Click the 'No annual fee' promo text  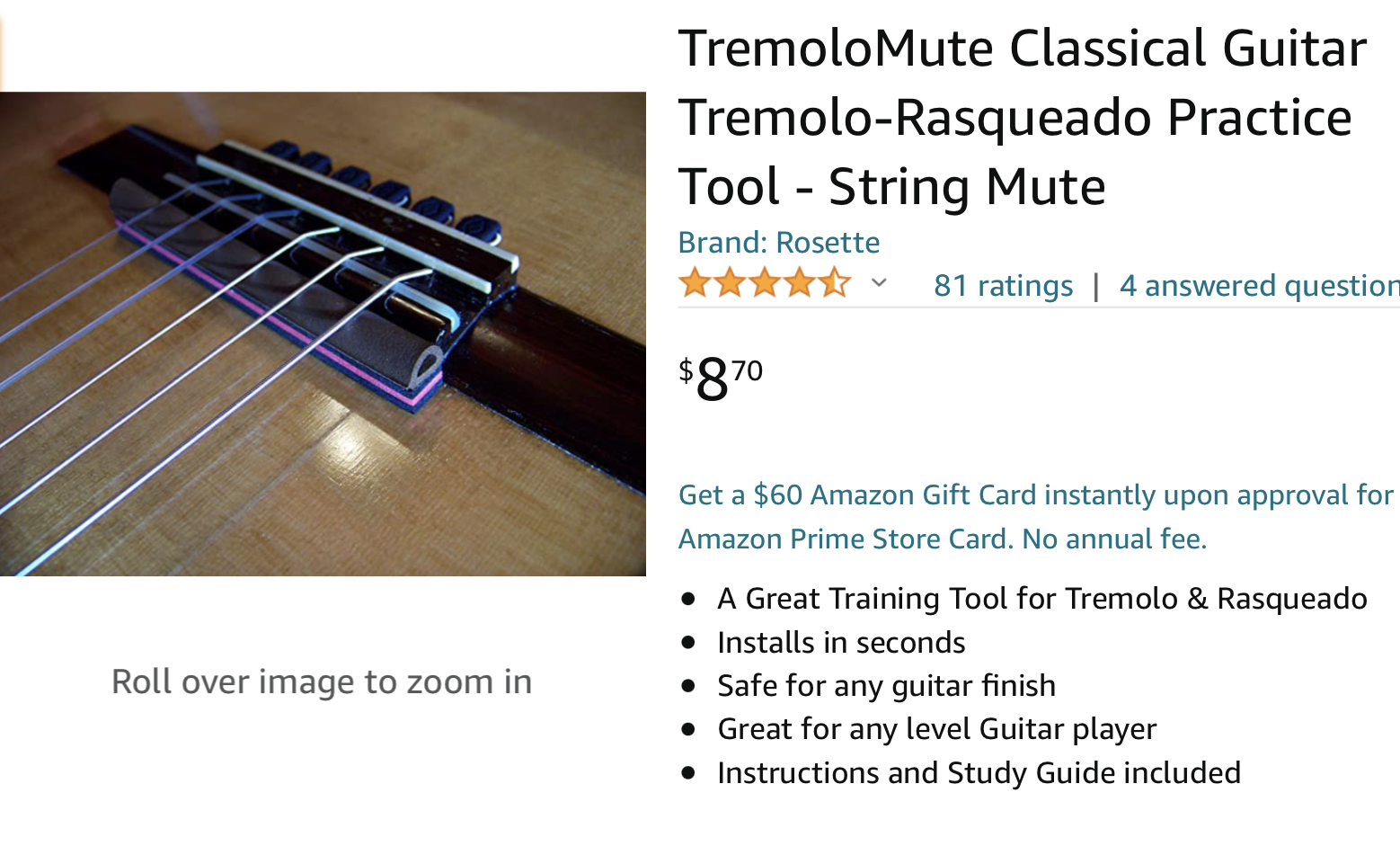[x=1114, y=539]
